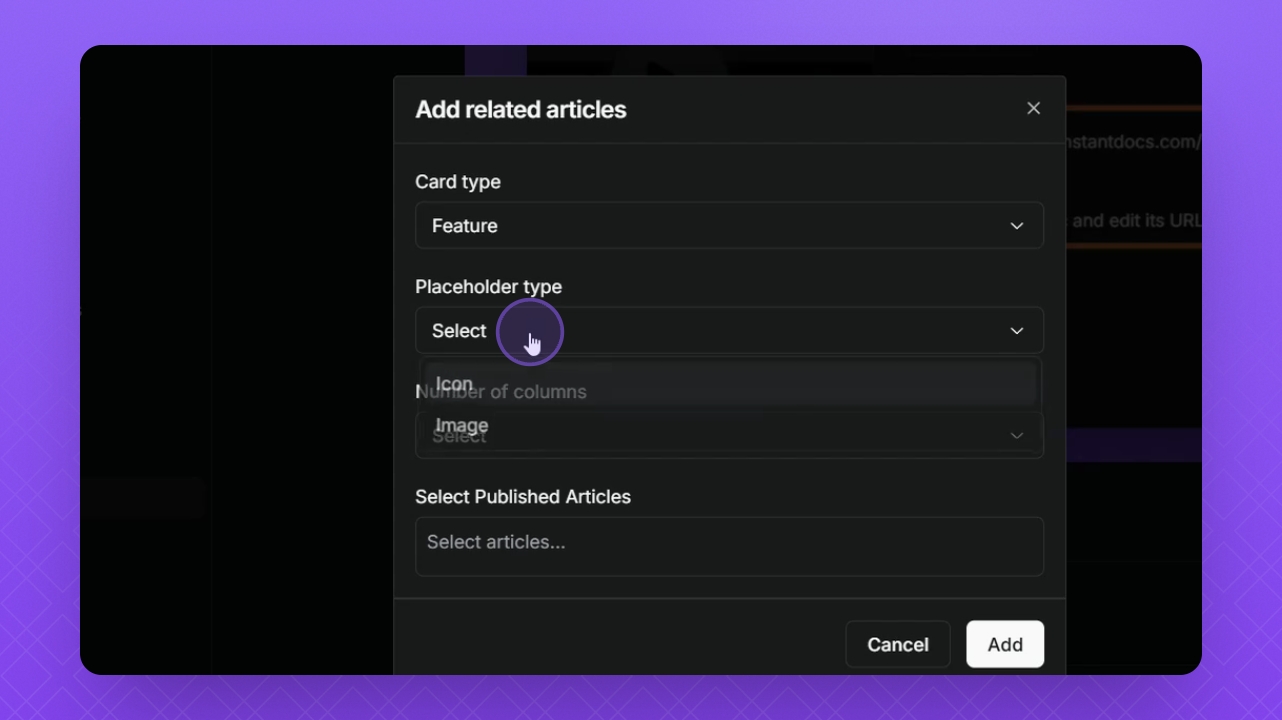The image size is (1282, 720).
Task: Click the Add button
Action: 1005,645
